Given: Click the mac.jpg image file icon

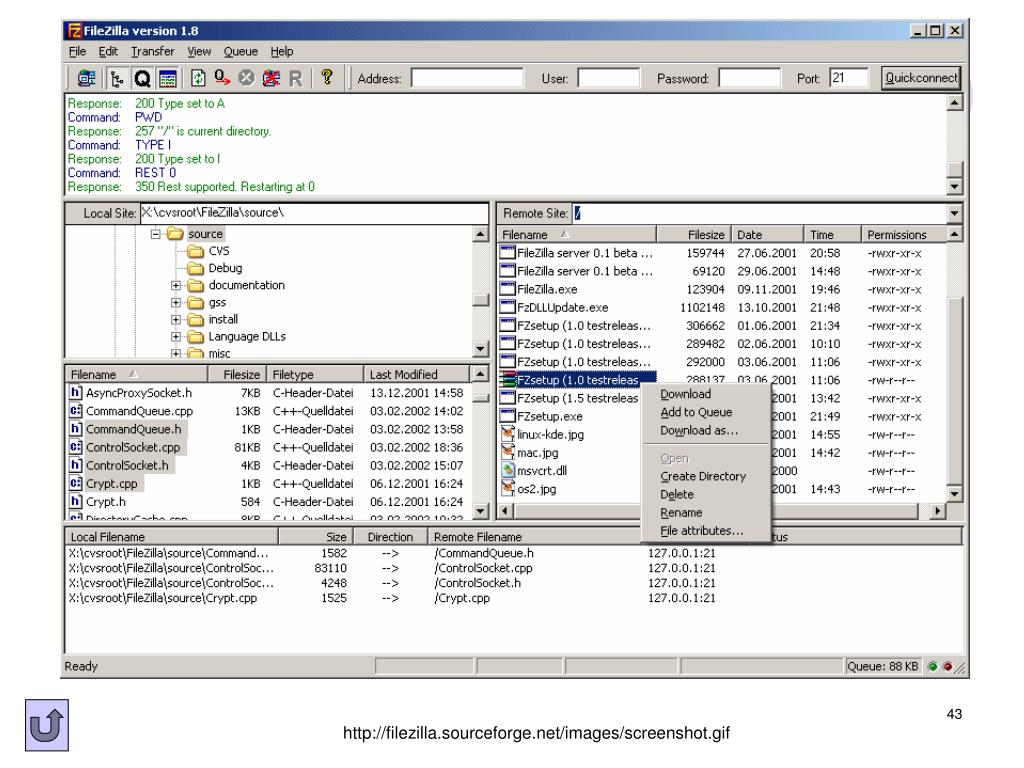Looking at the screenshot, I should click(507, 452).
